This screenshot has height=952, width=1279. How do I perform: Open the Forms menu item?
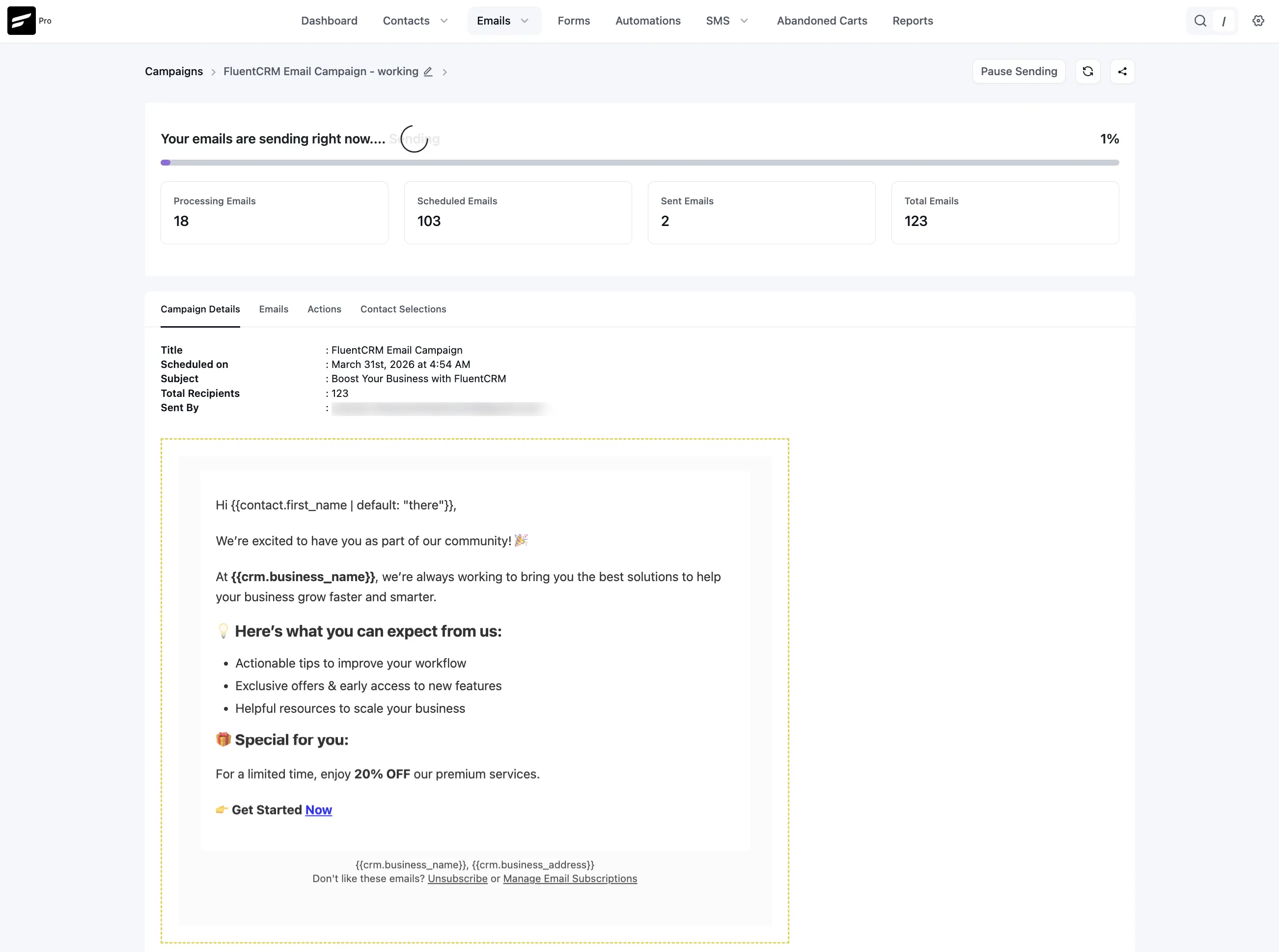[574, 21]
